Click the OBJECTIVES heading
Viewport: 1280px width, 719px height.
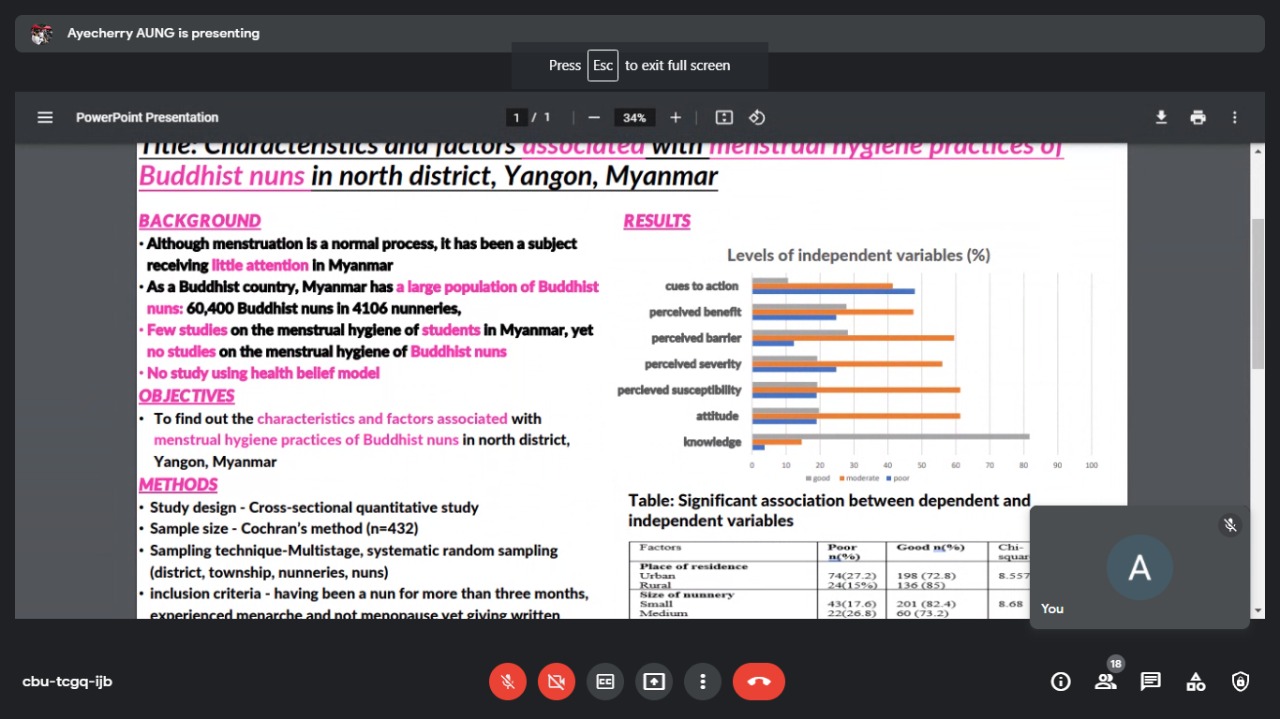coord(186,396)
